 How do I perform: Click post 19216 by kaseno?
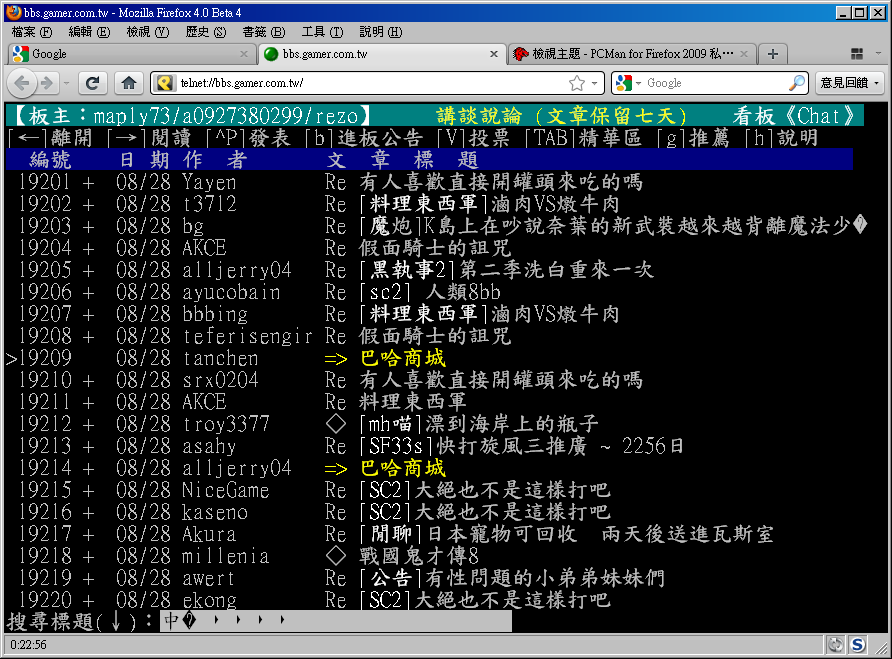314,512
